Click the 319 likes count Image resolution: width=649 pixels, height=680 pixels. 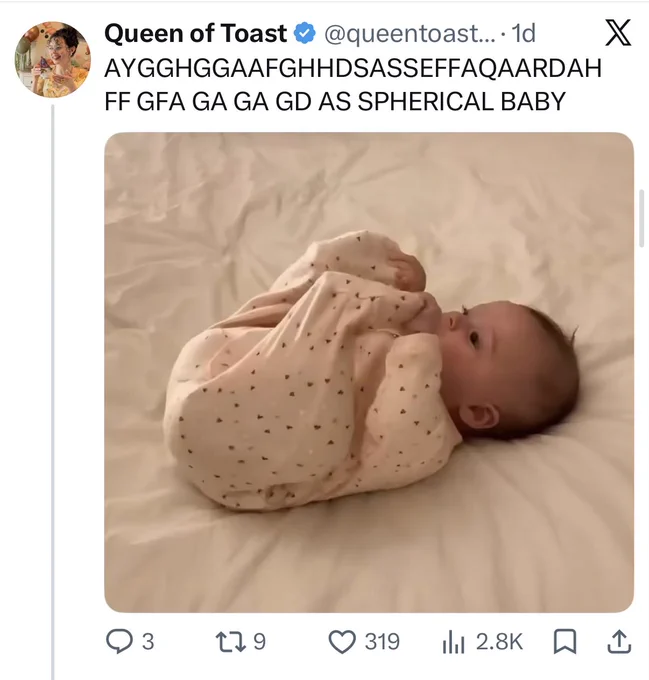pos(382,642)
